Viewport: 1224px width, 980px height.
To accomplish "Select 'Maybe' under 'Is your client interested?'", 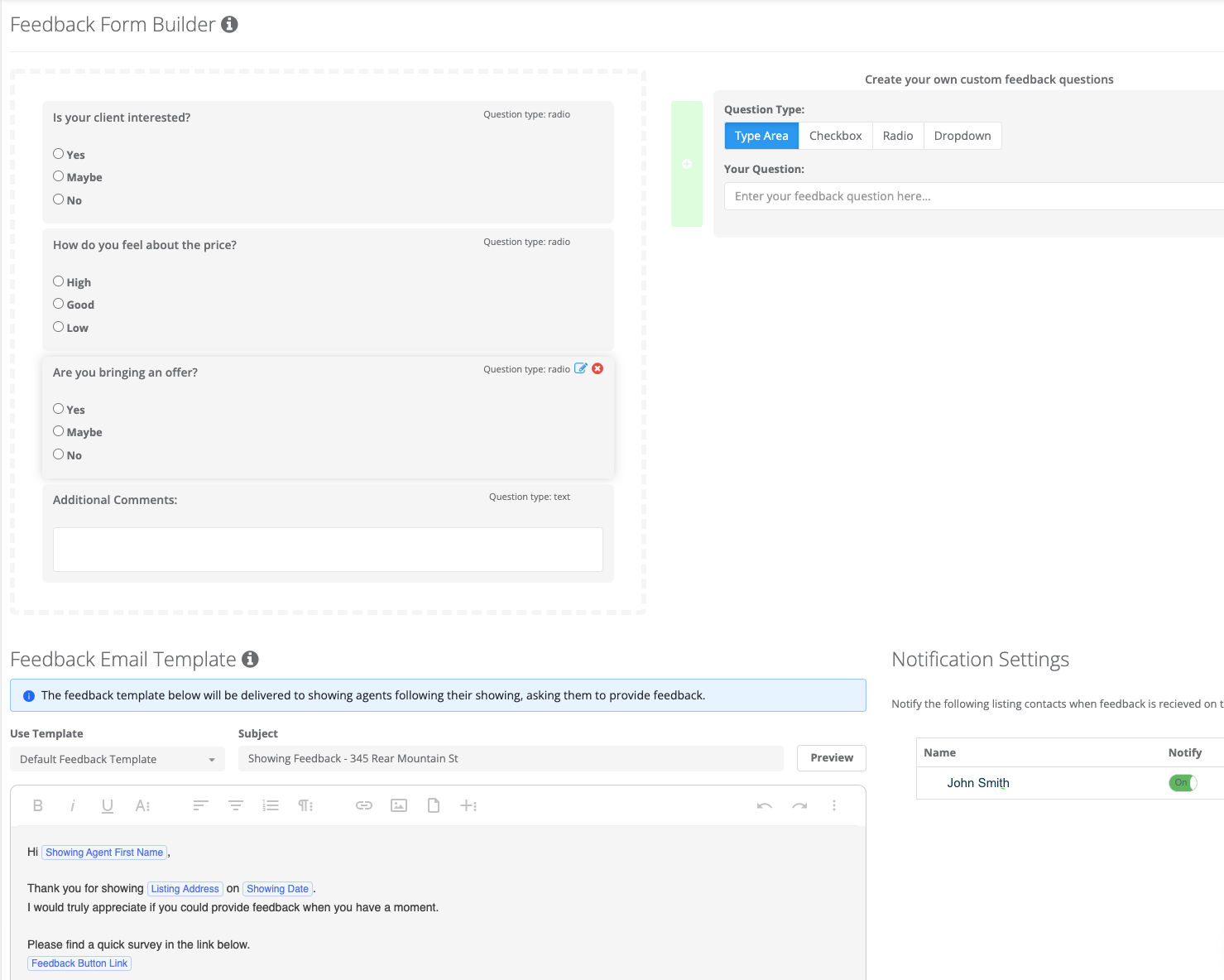I will pos(59,176).
